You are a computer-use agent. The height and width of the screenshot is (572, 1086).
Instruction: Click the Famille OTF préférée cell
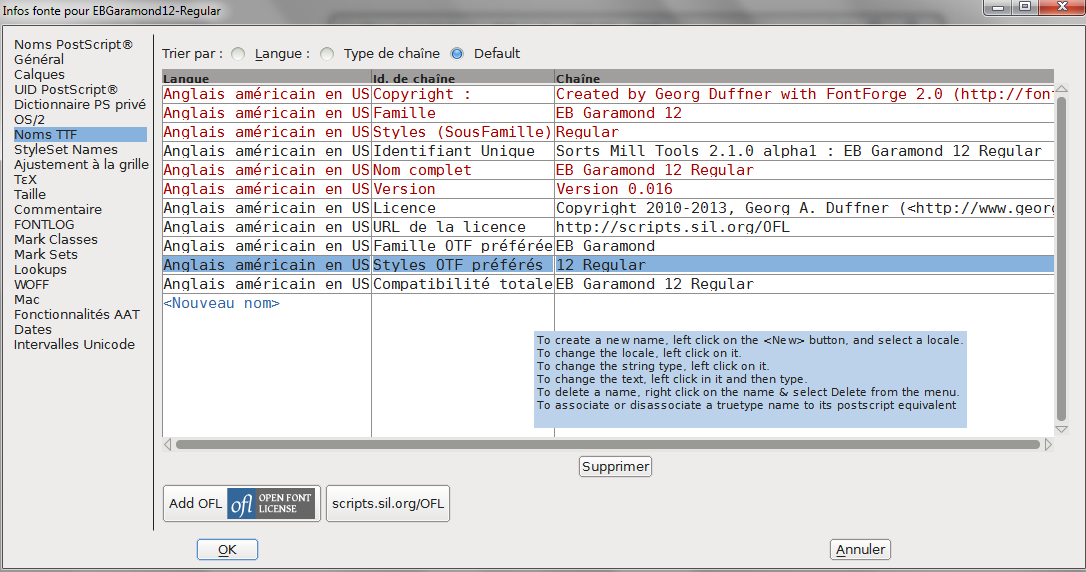(x=463, y=246)
